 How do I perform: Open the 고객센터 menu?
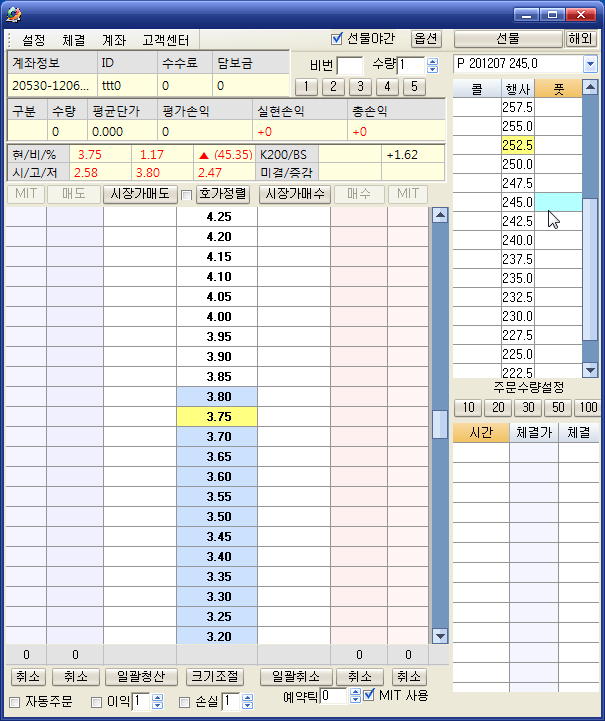[166, 40]
